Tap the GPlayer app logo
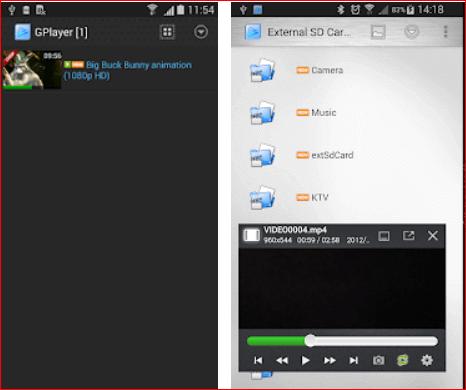 (x=22, y=32)
